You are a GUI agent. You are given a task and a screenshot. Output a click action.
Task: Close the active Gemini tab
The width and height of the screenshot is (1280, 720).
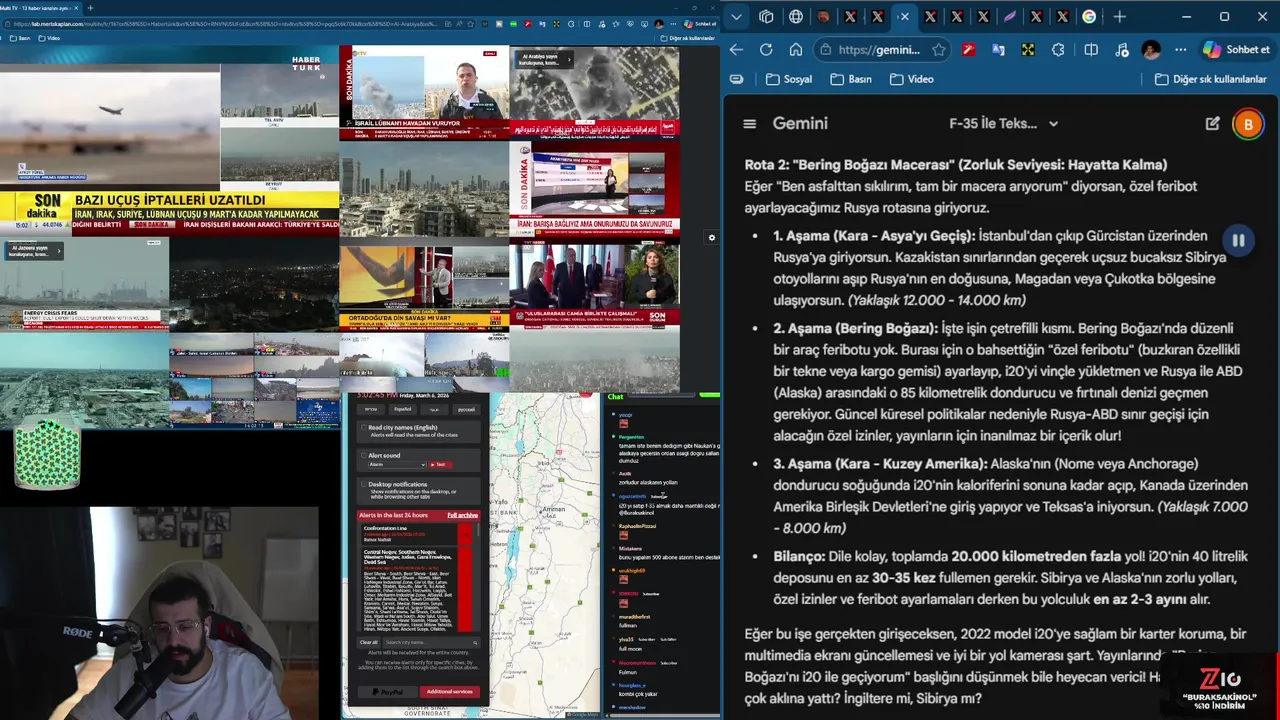point(903,16)
